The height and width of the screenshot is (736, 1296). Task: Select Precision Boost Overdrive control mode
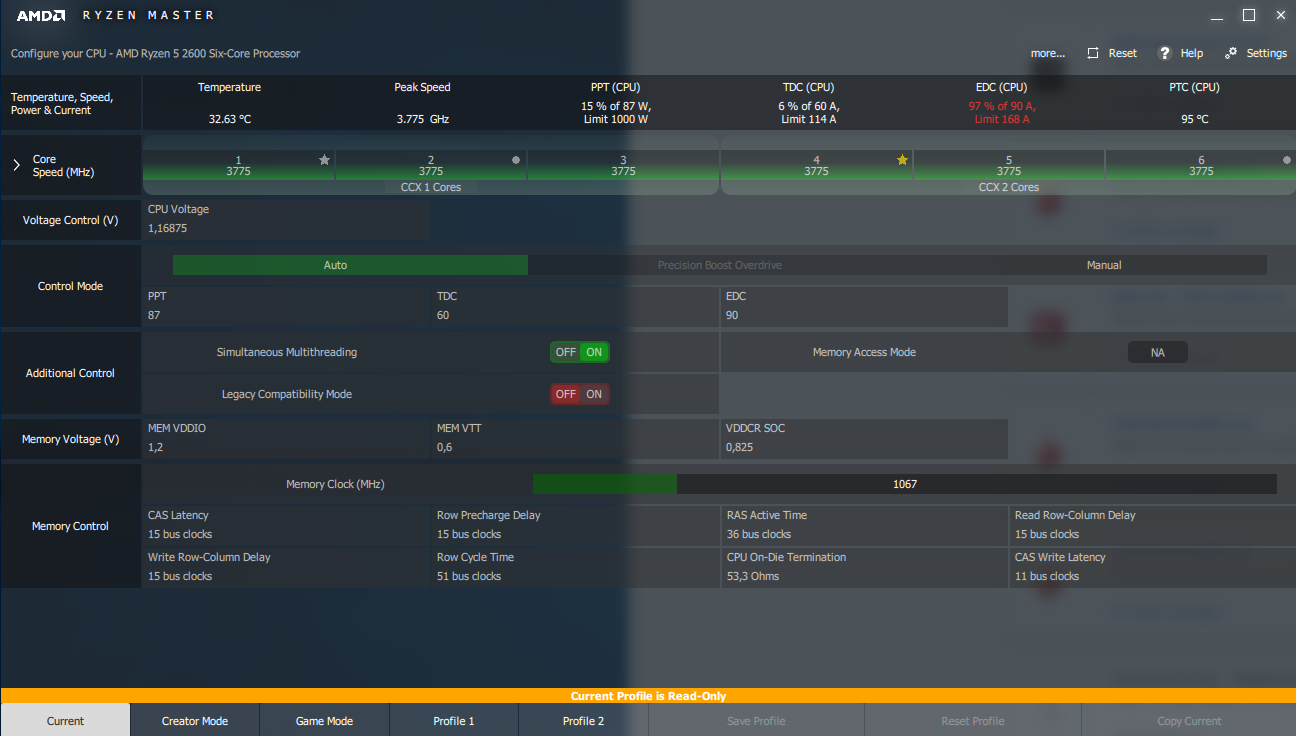720,265
